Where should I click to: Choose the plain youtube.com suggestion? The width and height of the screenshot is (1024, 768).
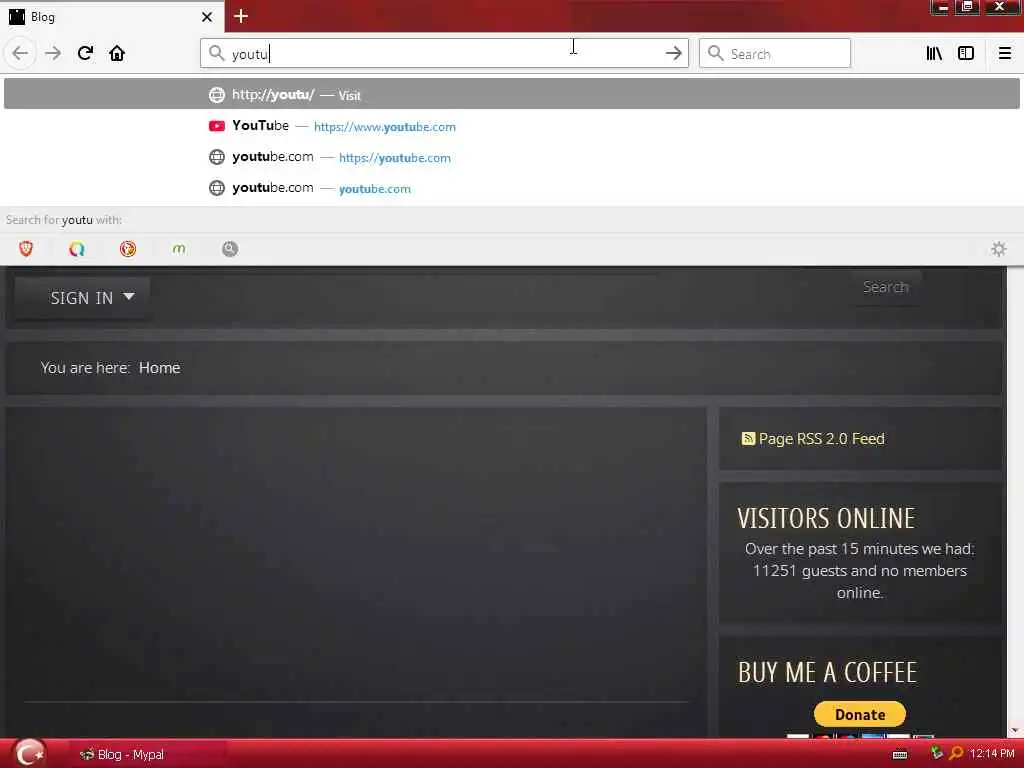pyautogui.click(x=511, y=188)
